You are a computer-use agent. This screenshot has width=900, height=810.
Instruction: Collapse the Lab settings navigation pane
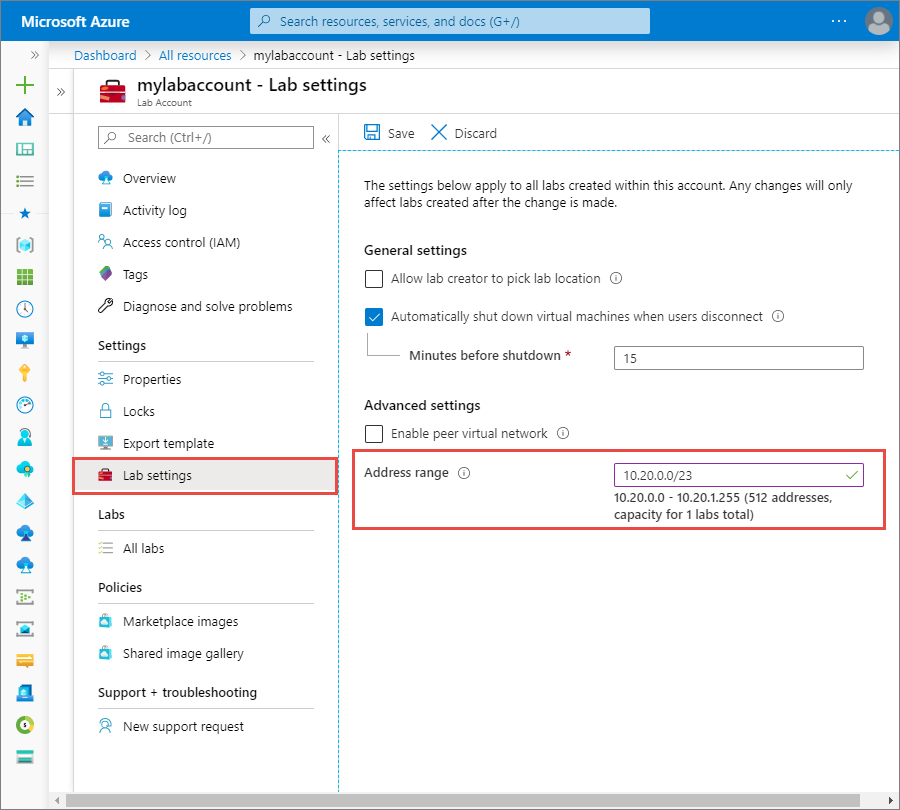click(327, 139)
